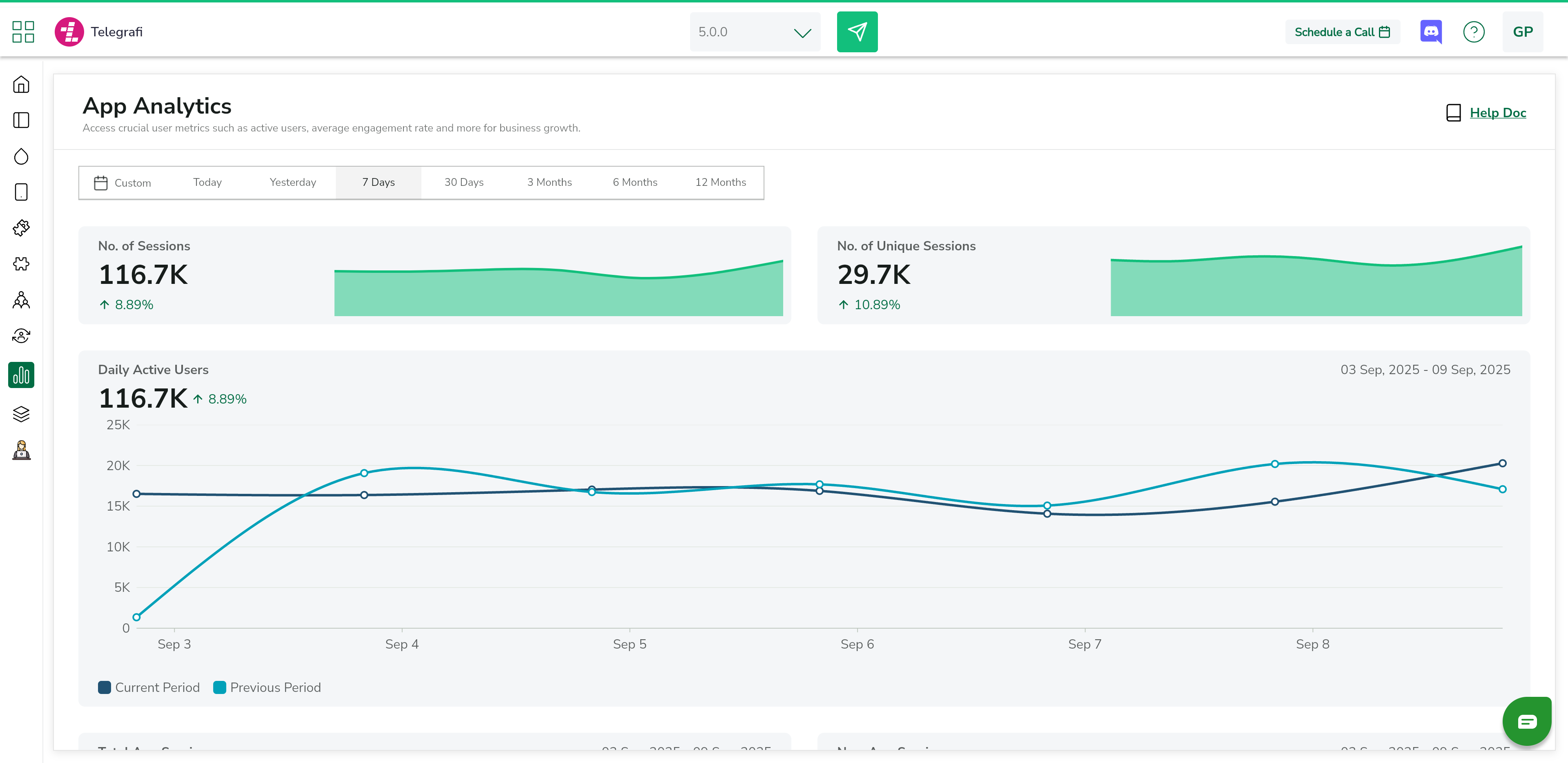
Task: Click the home icon in sidebar
Action: (21, 85)
